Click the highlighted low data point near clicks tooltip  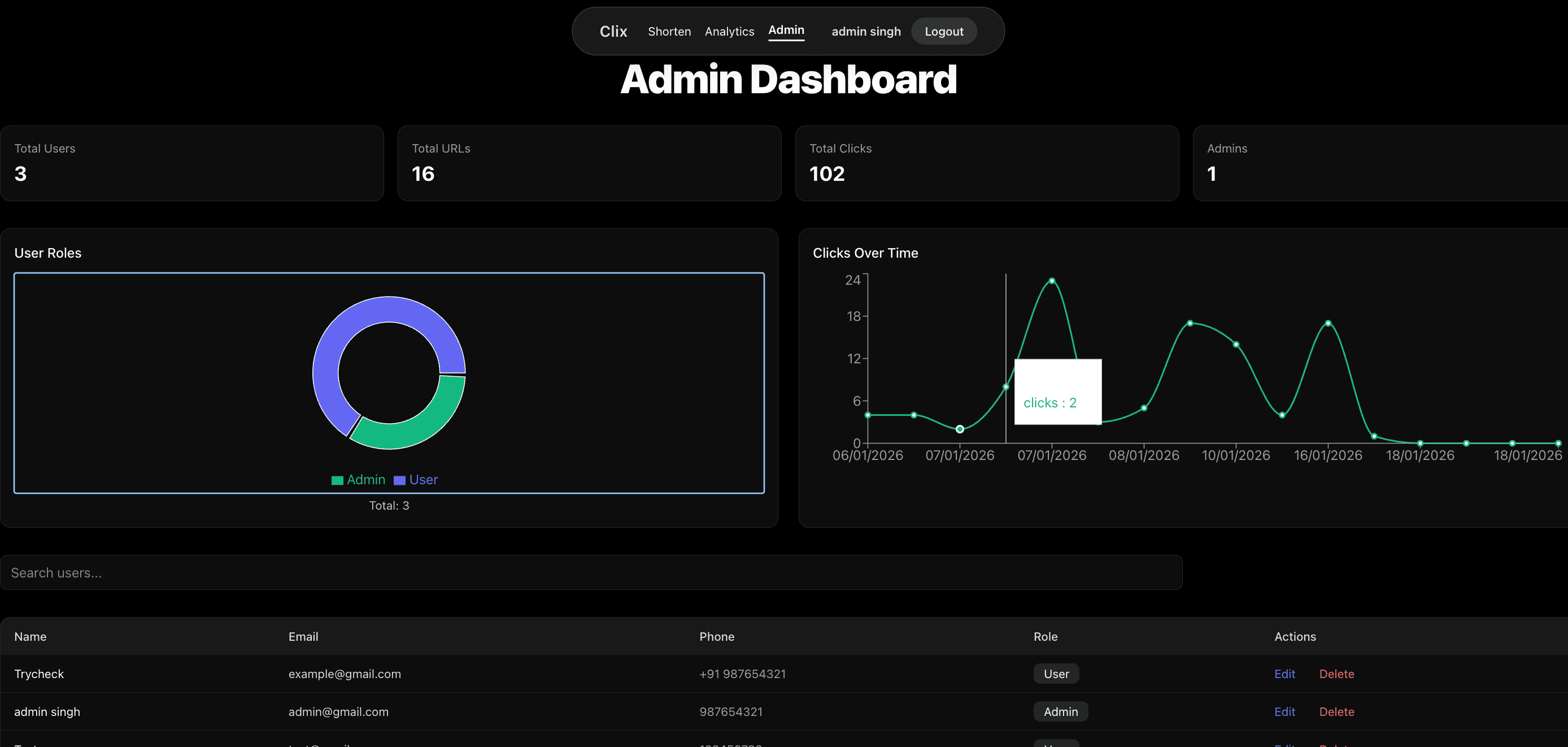tap(960, 429)
